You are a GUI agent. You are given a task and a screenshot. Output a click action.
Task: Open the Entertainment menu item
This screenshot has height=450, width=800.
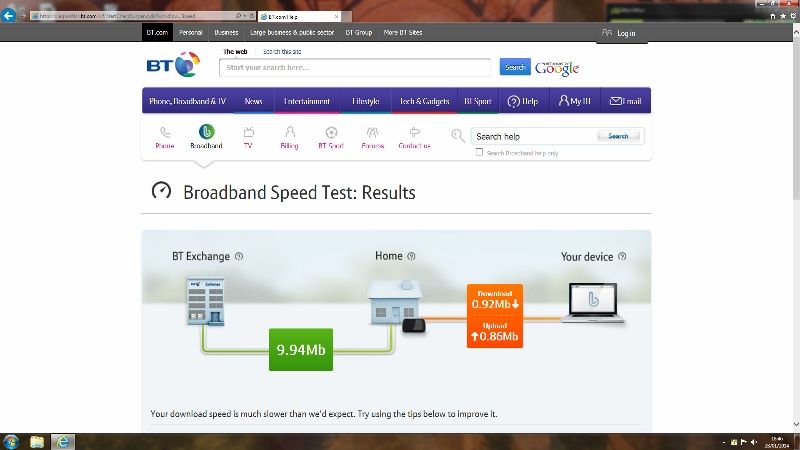pyautogui.click(x=307, y=101)
